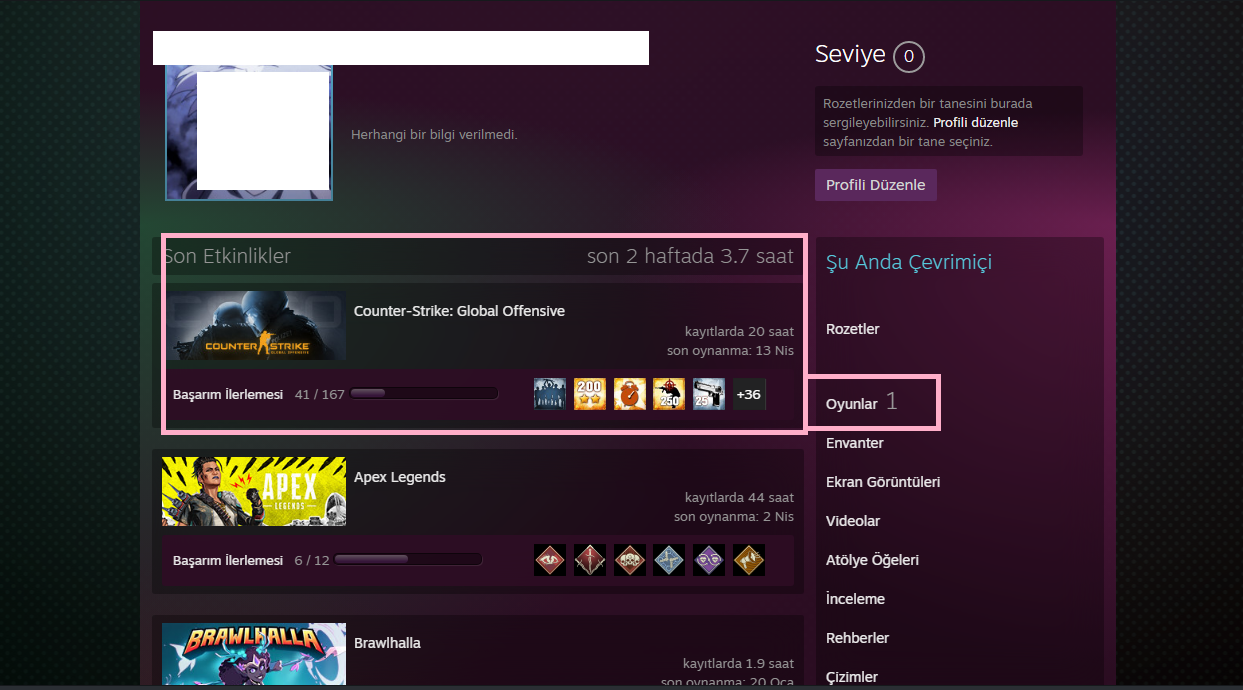The image size is (1243, 690).
Task: Open the İnceleme reviews page
Action: (x=855, y=599)
